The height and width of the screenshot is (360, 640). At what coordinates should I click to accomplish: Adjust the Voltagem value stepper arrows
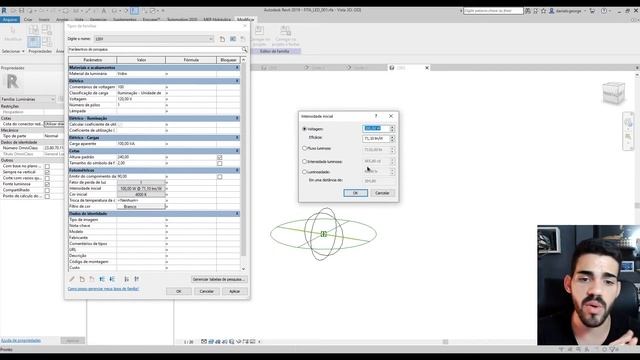coord(392,129)
